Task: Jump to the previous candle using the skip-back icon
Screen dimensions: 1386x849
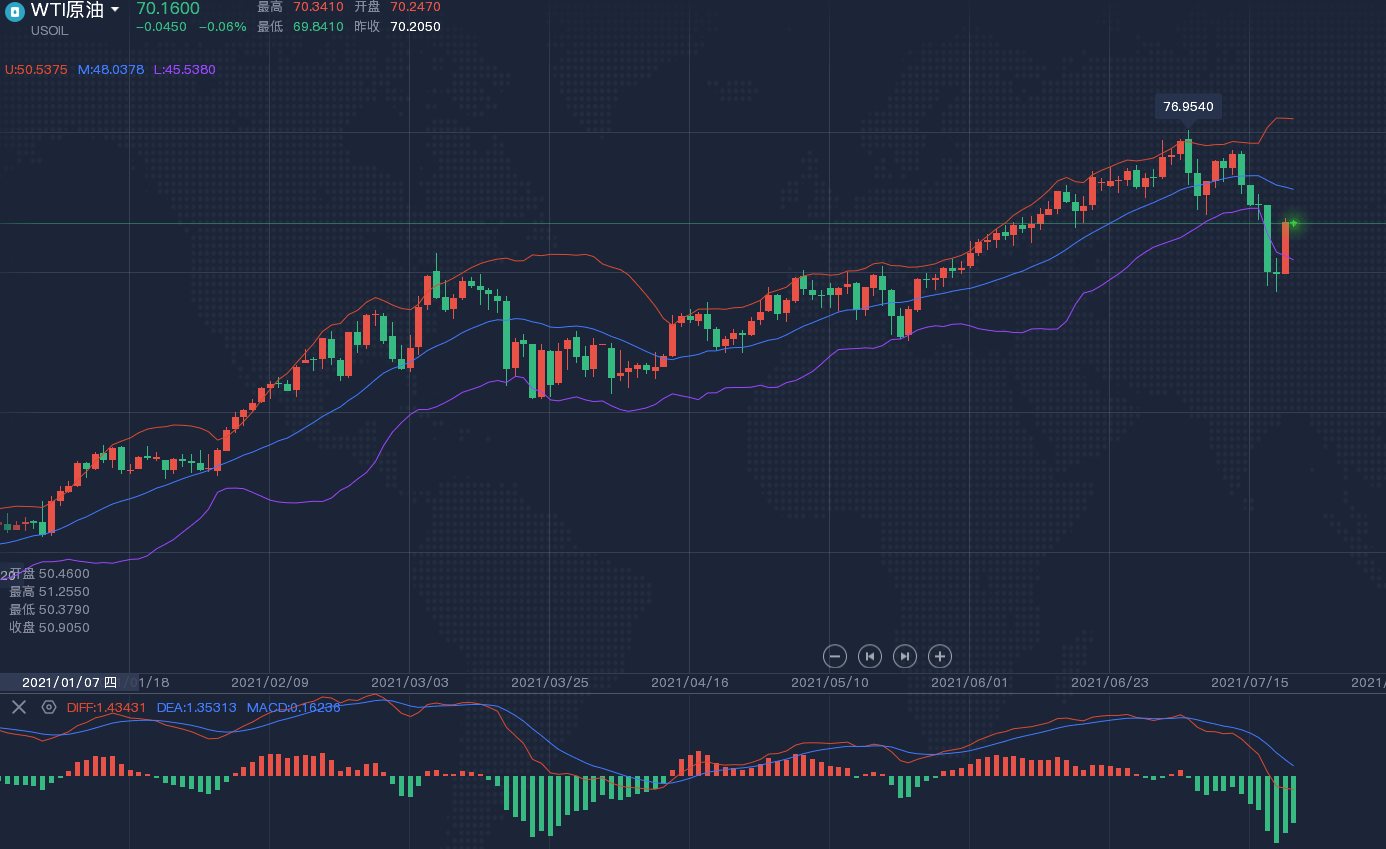Action: 870,656
